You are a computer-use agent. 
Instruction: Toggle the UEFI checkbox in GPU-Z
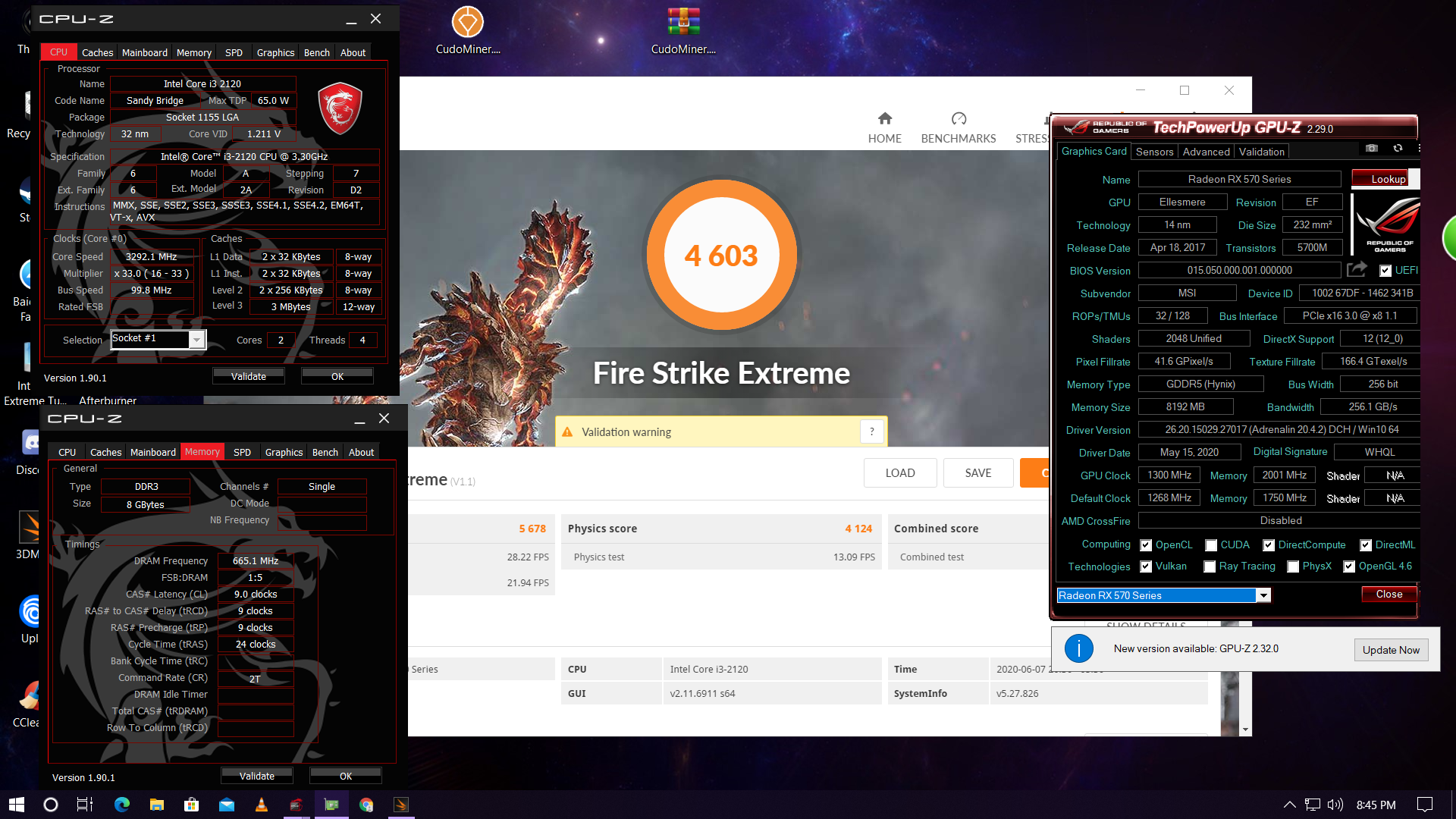click(x=1385, y=271)
